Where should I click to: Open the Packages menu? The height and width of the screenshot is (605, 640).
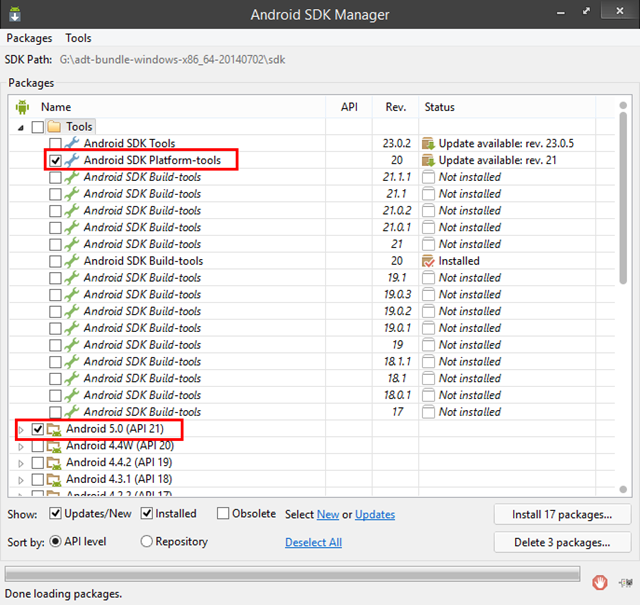pyautogui.click(x=29, y=38)
